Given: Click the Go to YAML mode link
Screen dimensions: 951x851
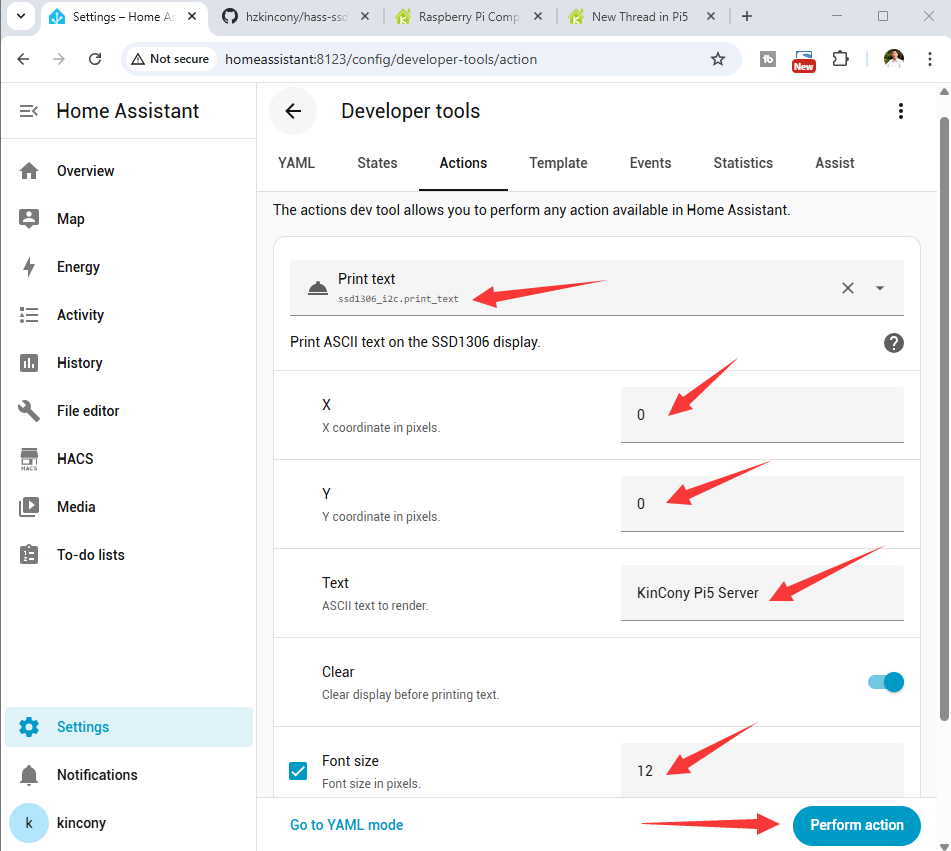Looking at the screenshot, I should 347,825.
